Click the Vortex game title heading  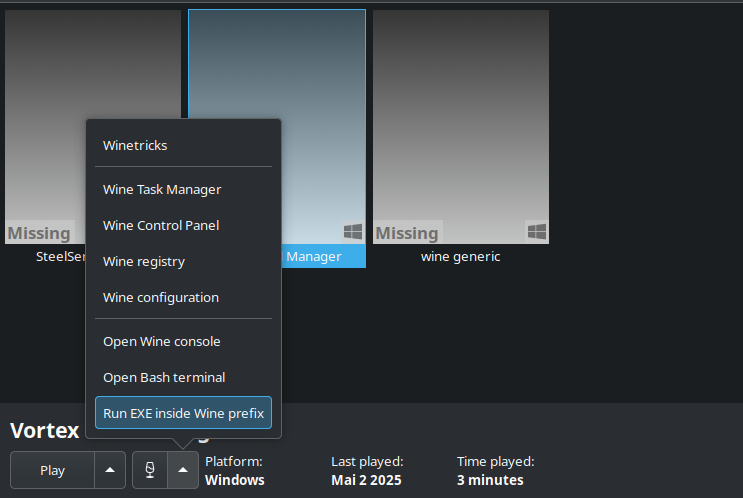point(45,431)
